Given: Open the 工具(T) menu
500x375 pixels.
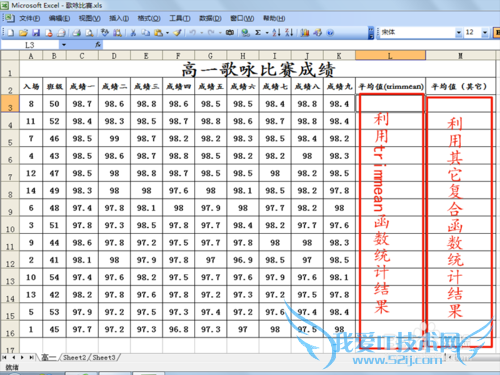Looking at the screenshot, I should click(x=180, y=18).
